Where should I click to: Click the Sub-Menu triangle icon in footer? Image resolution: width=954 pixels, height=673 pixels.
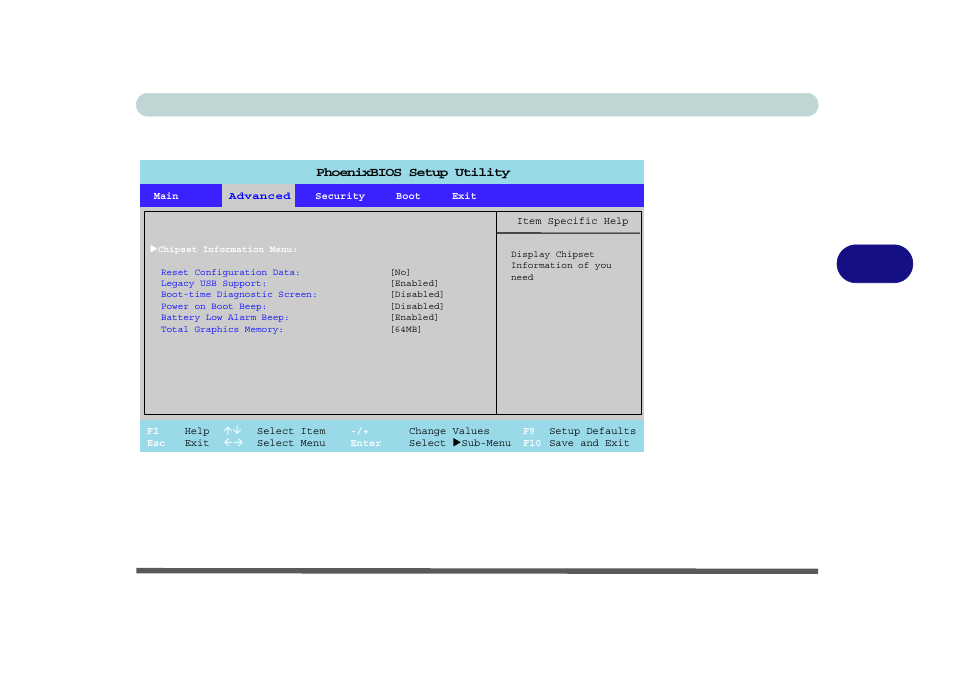click(x=456, y=443)
